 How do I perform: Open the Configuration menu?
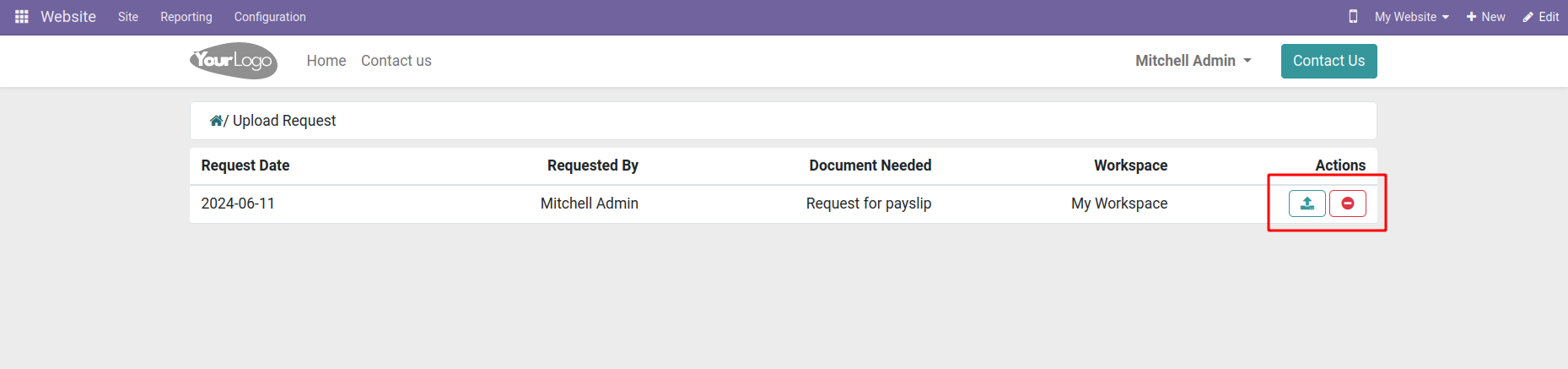tap(270, 17)
